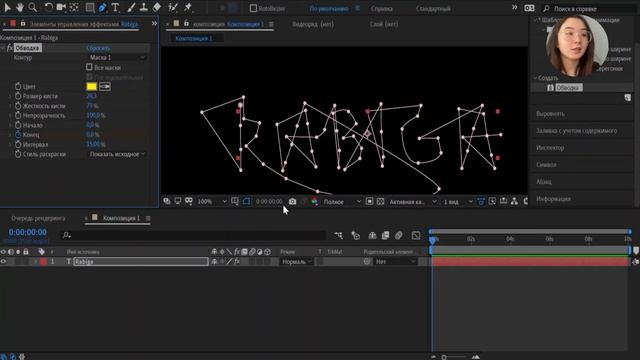Open the Контур 'Маска 1' dropdown
The image size is (640, 360).
coord(117,58)
